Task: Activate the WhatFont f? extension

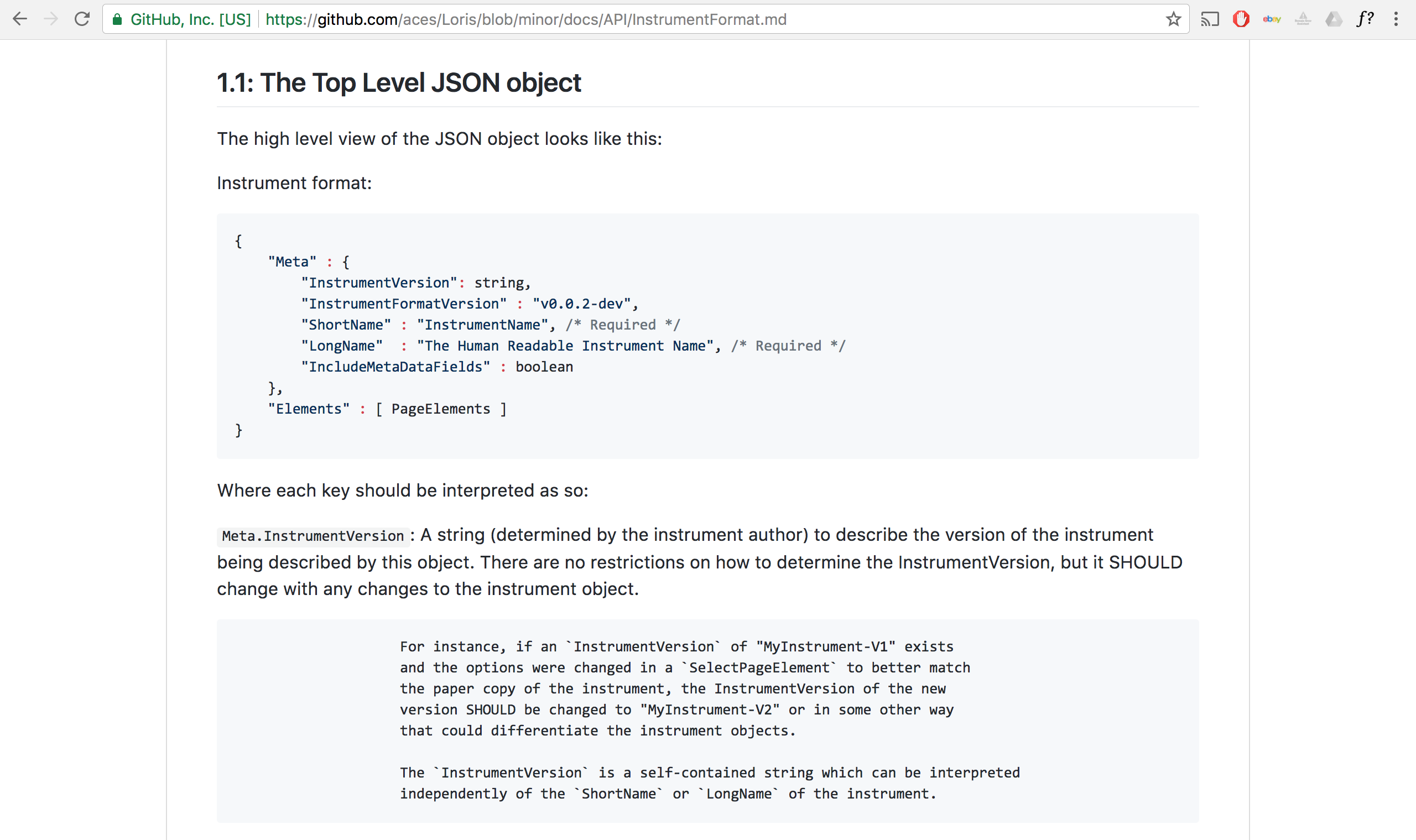Action: click(x=1365, y=19)
